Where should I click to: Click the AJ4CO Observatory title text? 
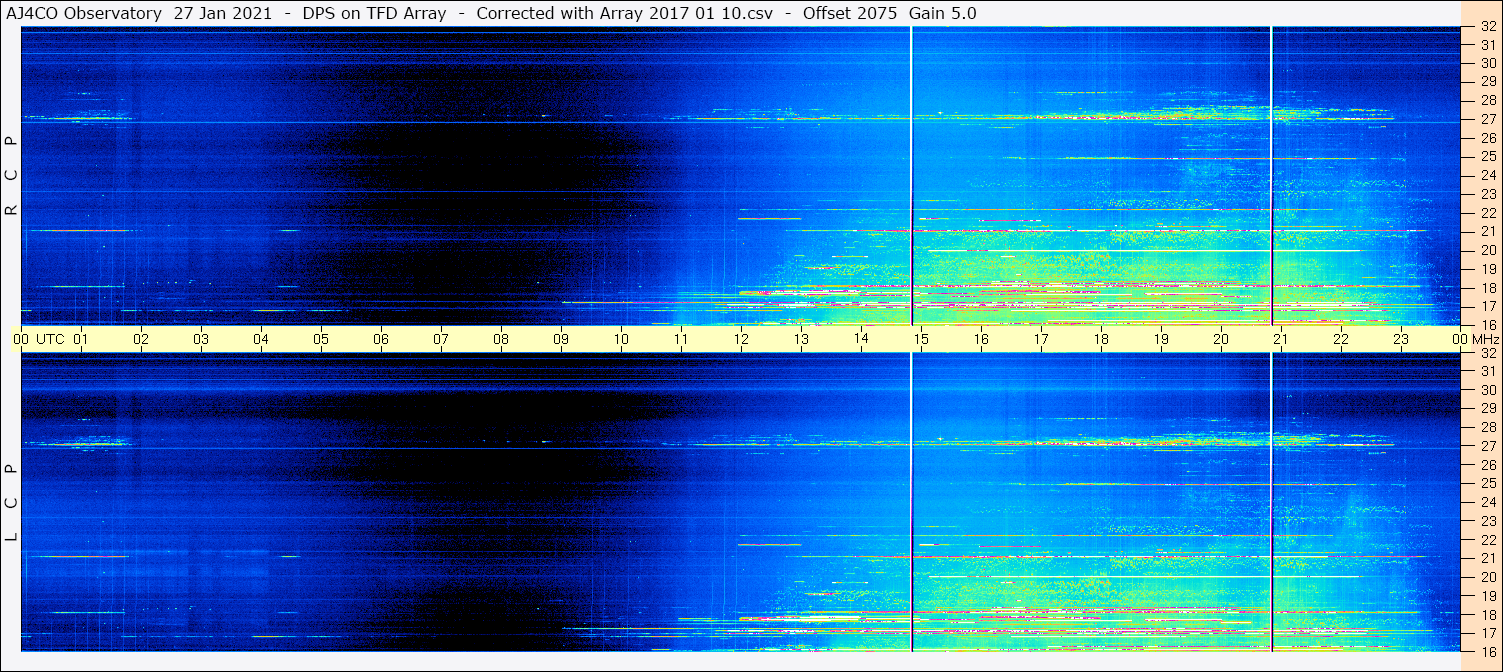click(x=82, y=13)
